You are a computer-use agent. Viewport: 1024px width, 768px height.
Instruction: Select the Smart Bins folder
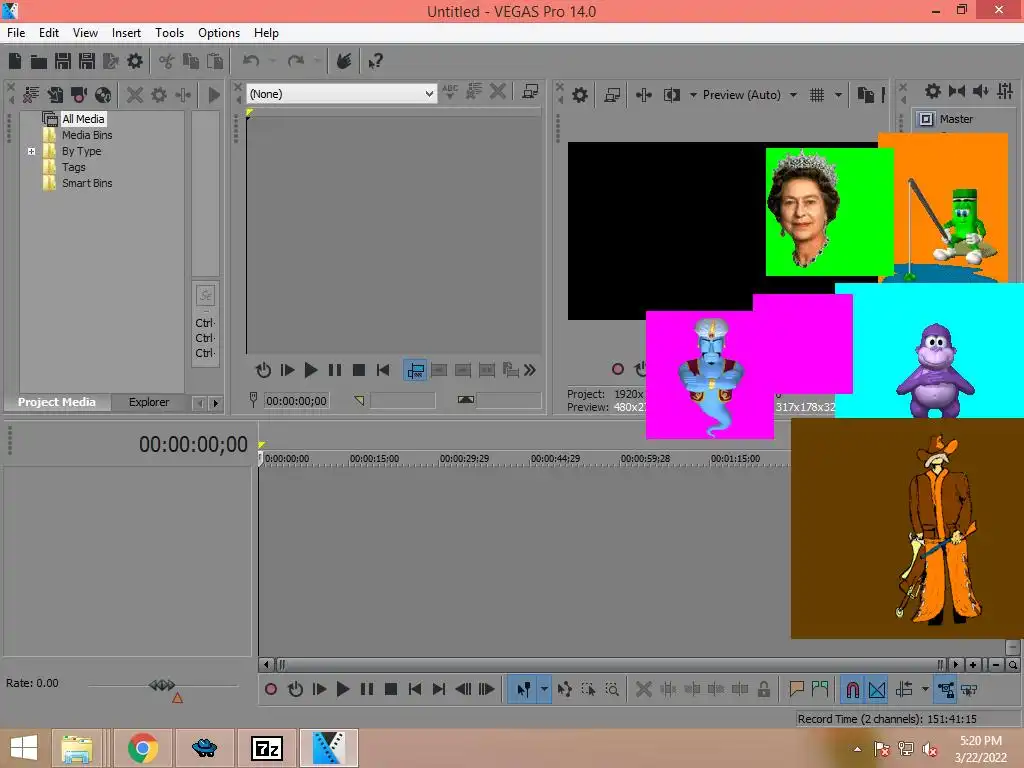(87, 184)
